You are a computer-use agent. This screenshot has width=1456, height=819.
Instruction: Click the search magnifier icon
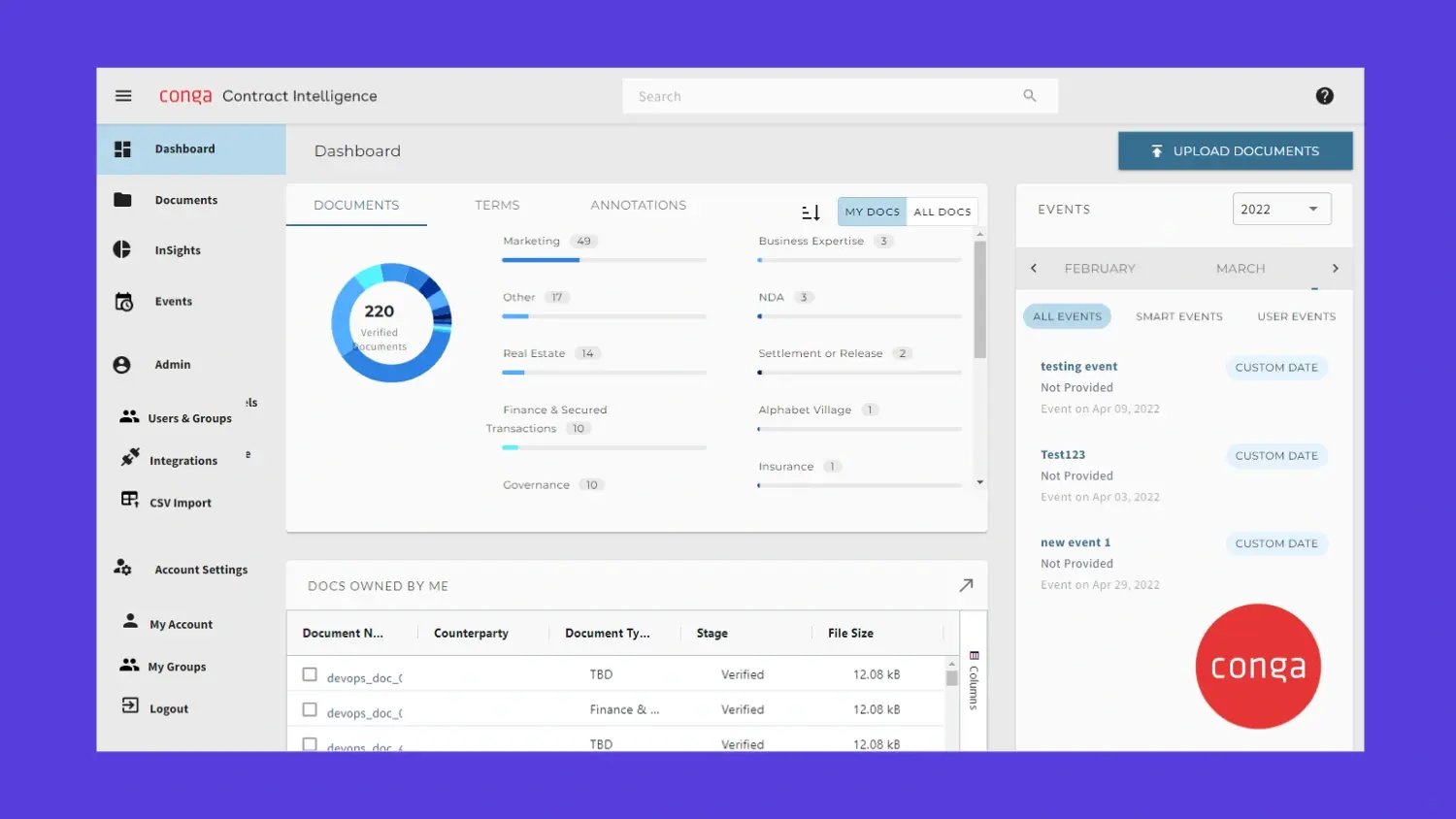tap(1030, 96)
